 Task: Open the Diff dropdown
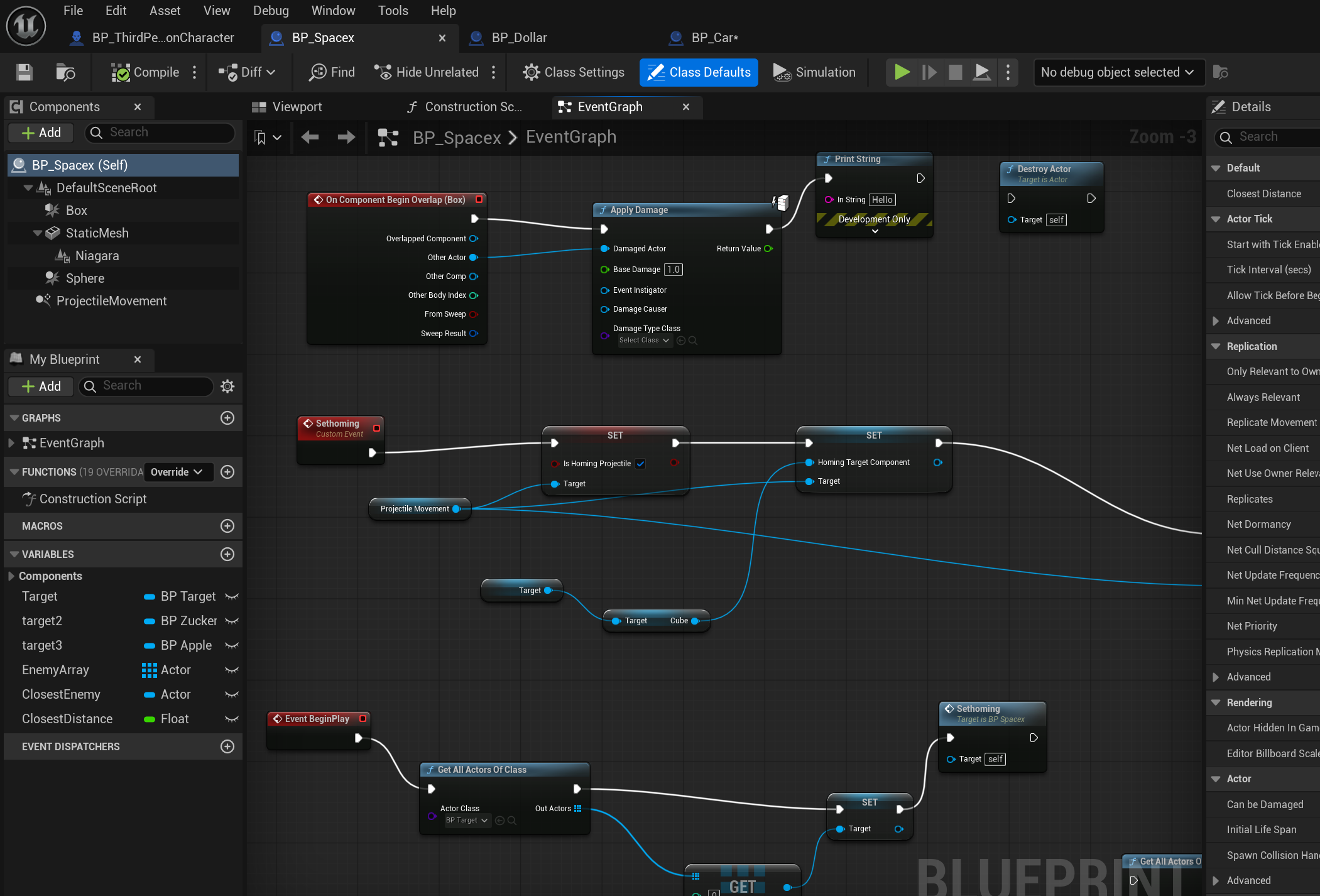point(247,72)
